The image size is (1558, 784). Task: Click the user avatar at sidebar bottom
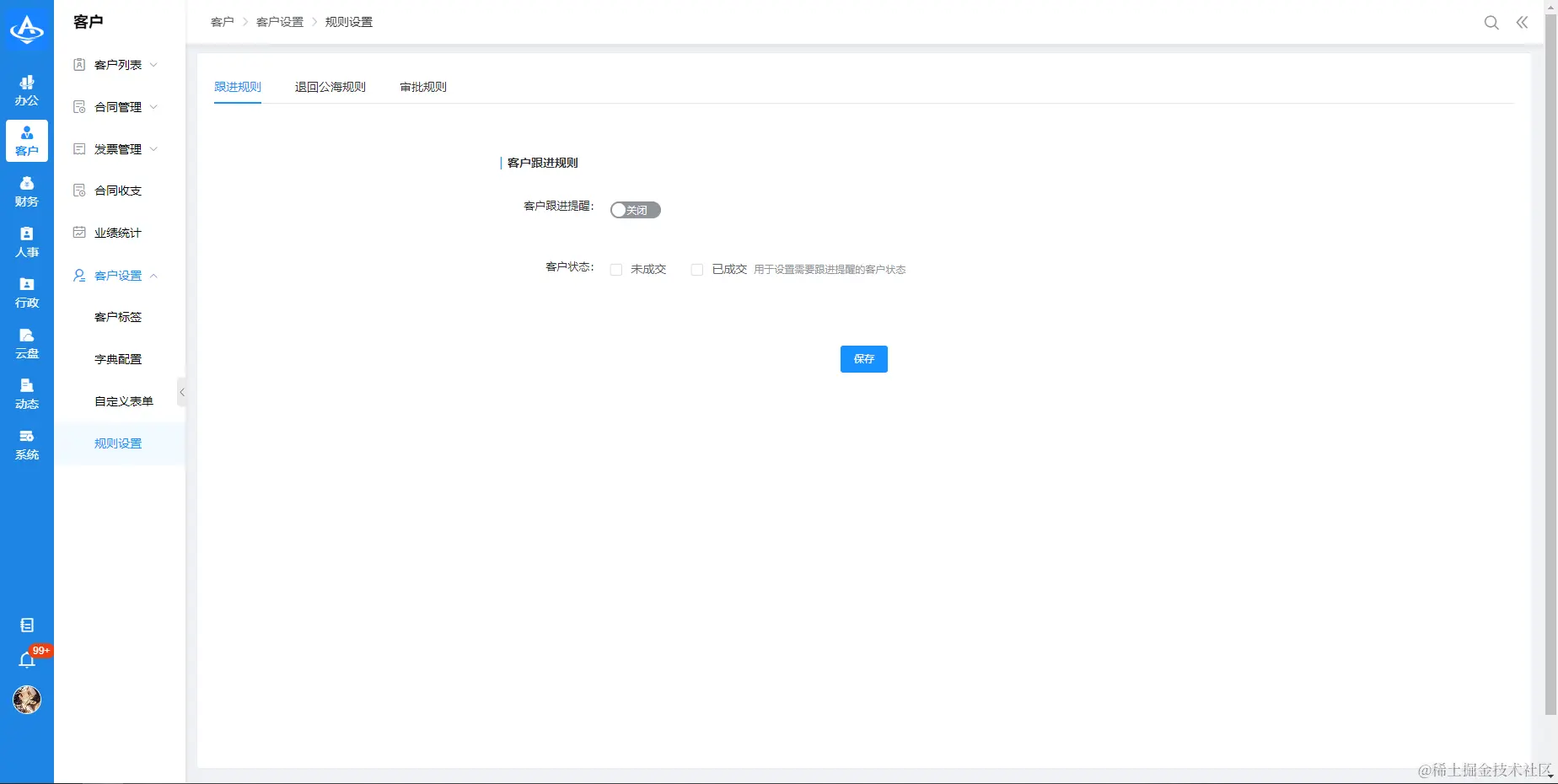pos(26,700)
